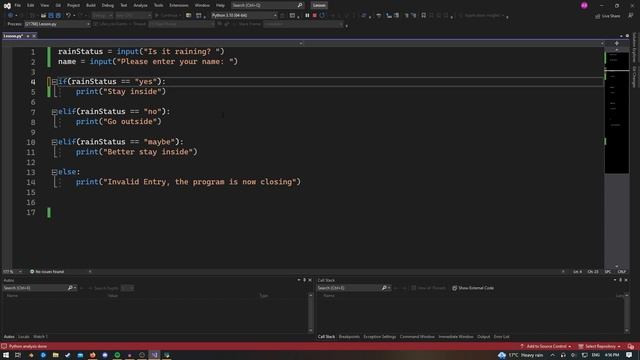Open the Task View taskbar icon
Screen dimensions: 640x360
[x=18, y=355]
